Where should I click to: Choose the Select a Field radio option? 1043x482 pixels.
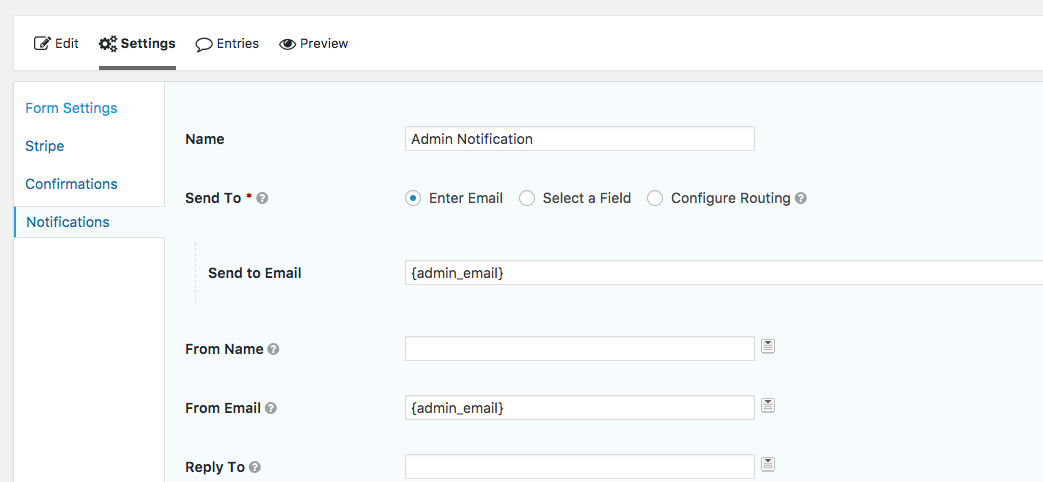527,198
